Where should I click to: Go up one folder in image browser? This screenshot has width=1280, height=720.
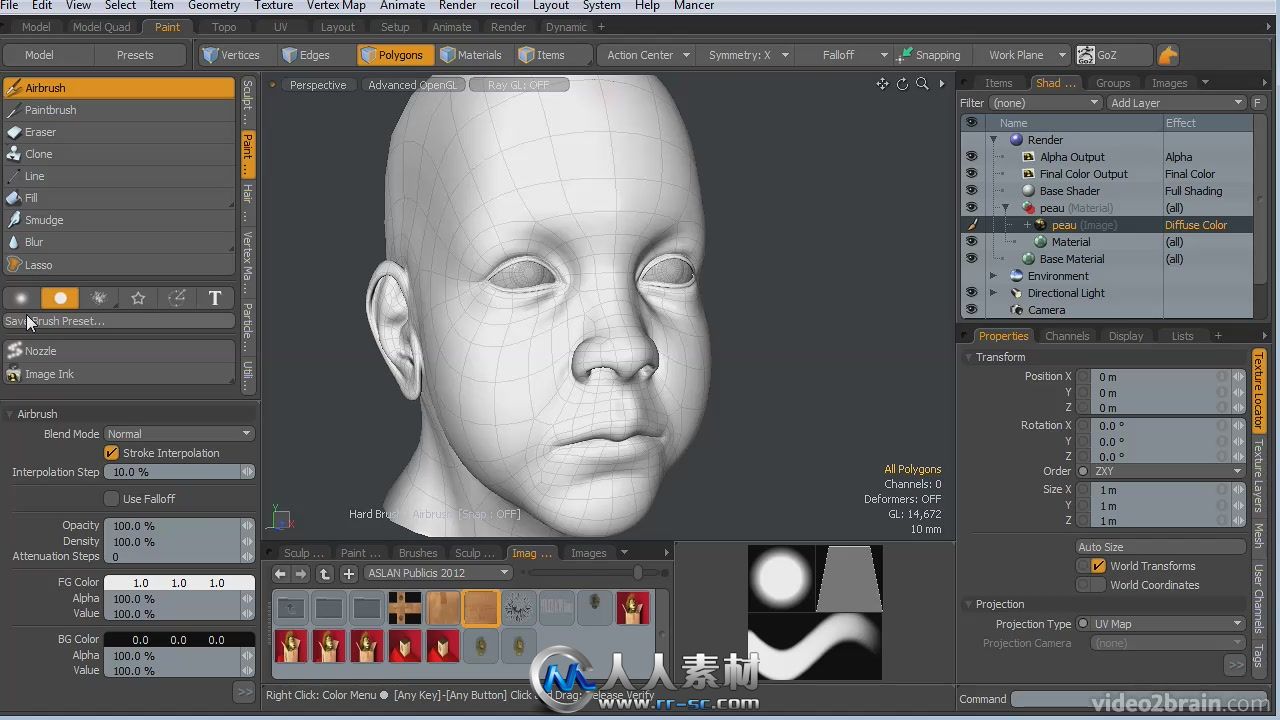324,574
